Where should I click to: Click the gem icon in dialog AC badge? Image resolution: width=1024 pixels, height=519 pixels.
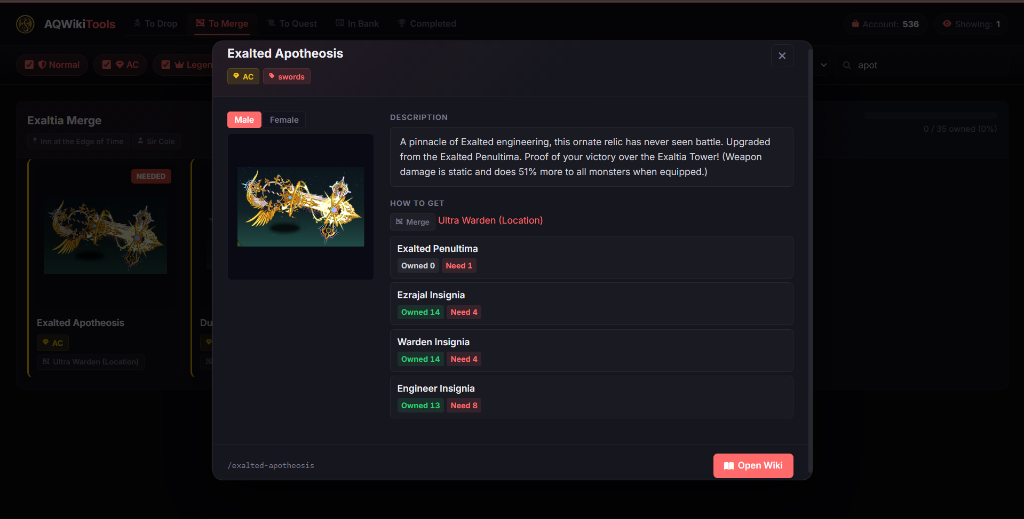coord(236,76)
